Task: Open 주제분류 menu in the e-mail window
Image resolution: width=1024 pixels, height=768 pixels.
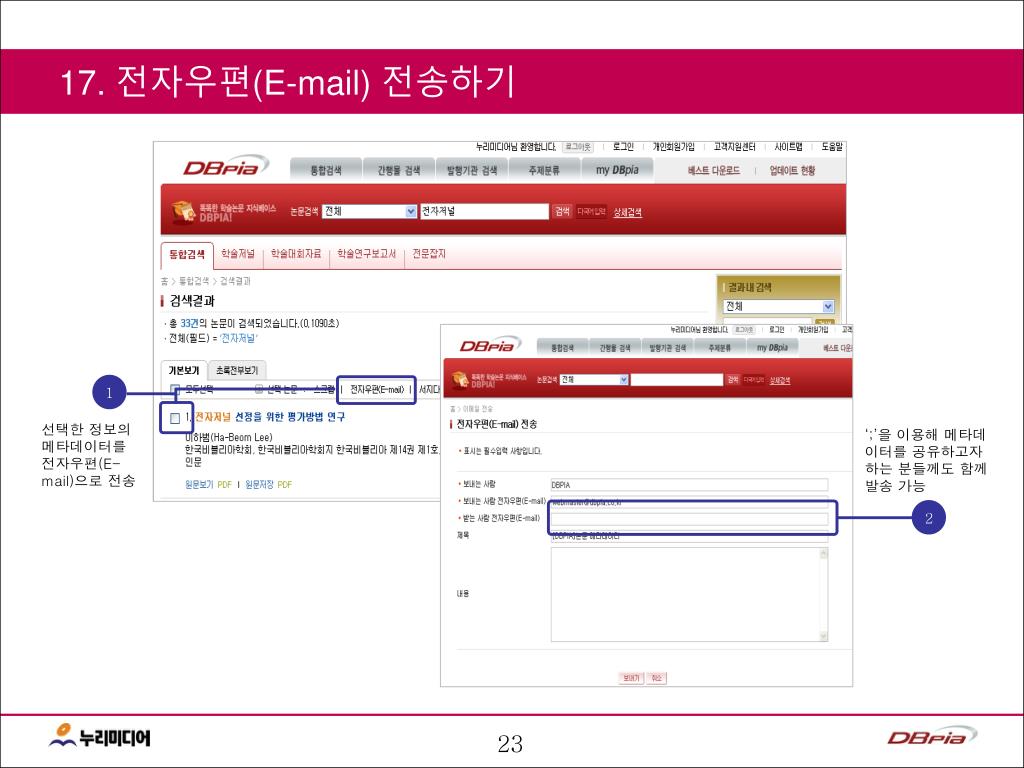Action: 720,347
